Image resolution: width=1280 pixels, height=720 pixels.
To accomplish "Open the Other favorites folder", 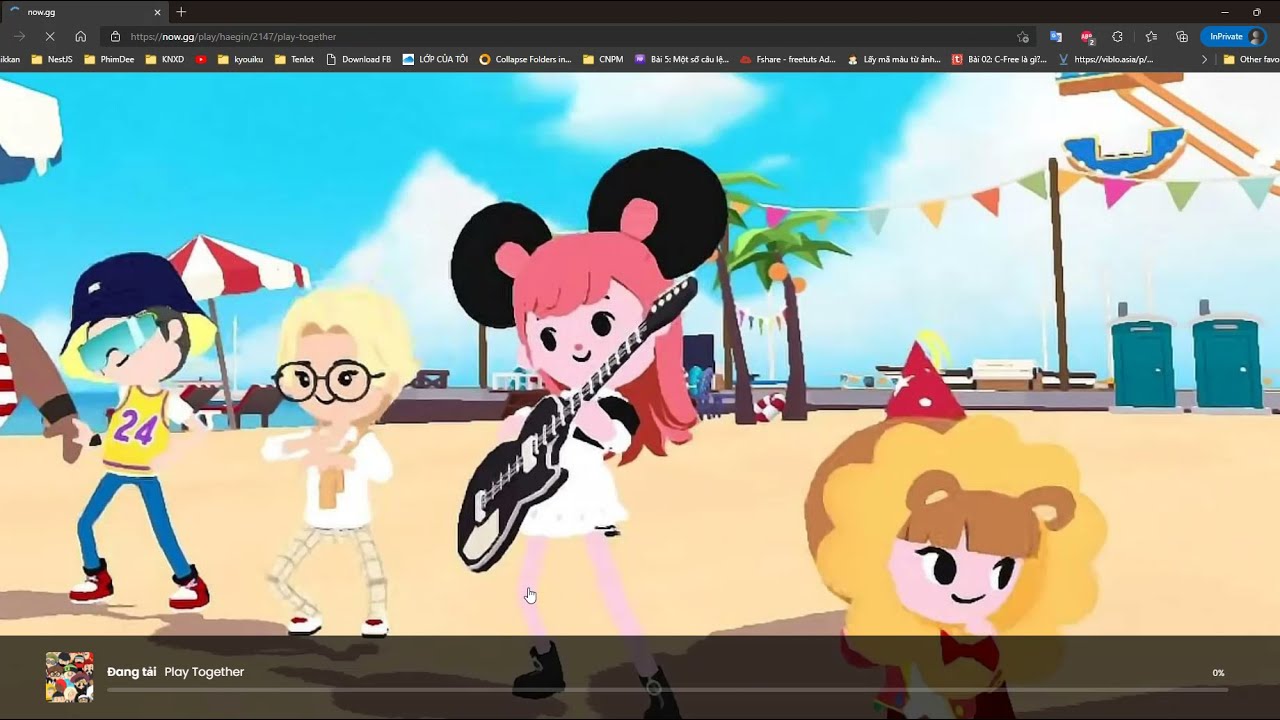I will [1250, 59].
